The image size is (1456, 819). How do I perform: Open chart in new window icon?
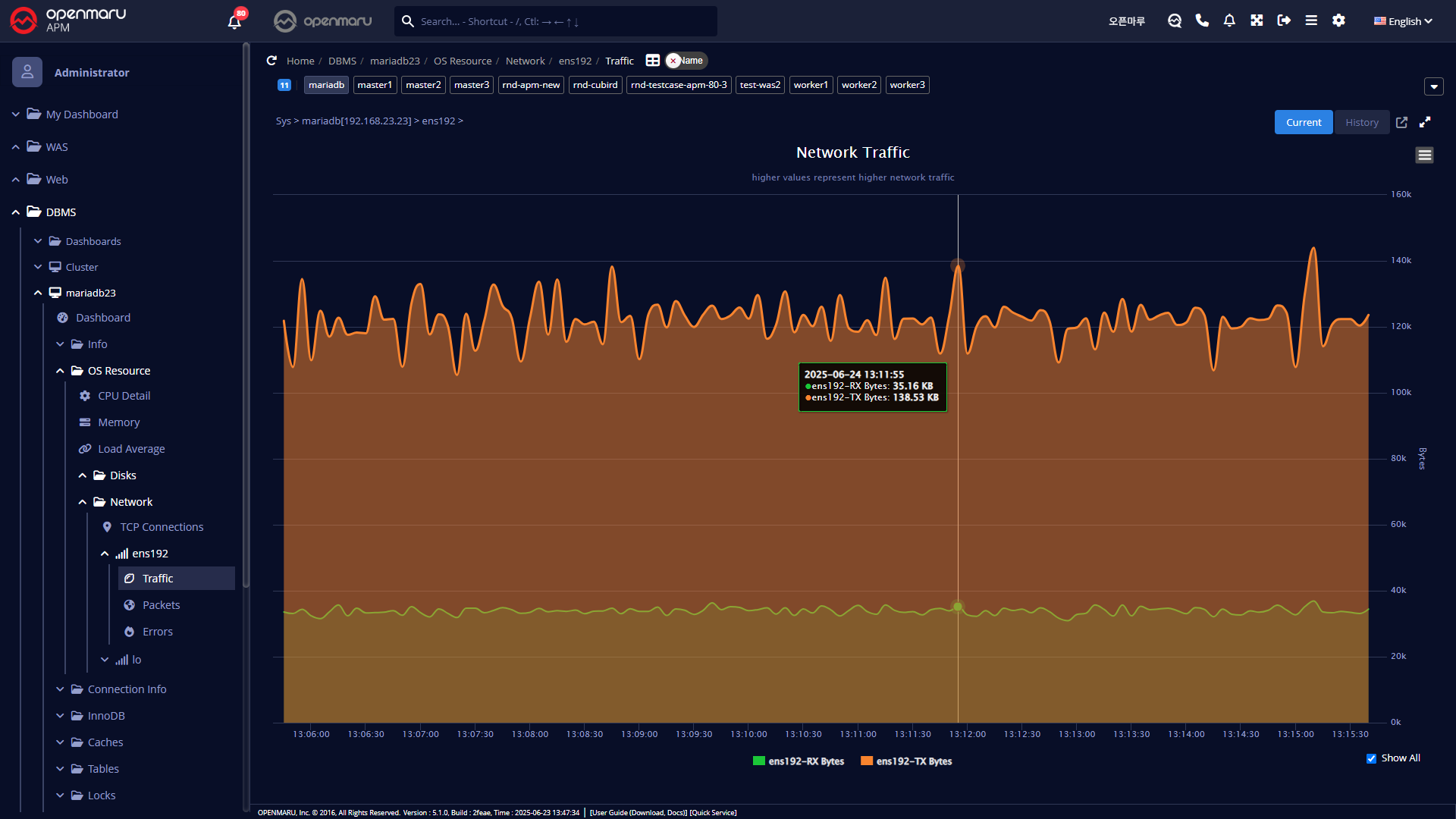(1401, 122)
